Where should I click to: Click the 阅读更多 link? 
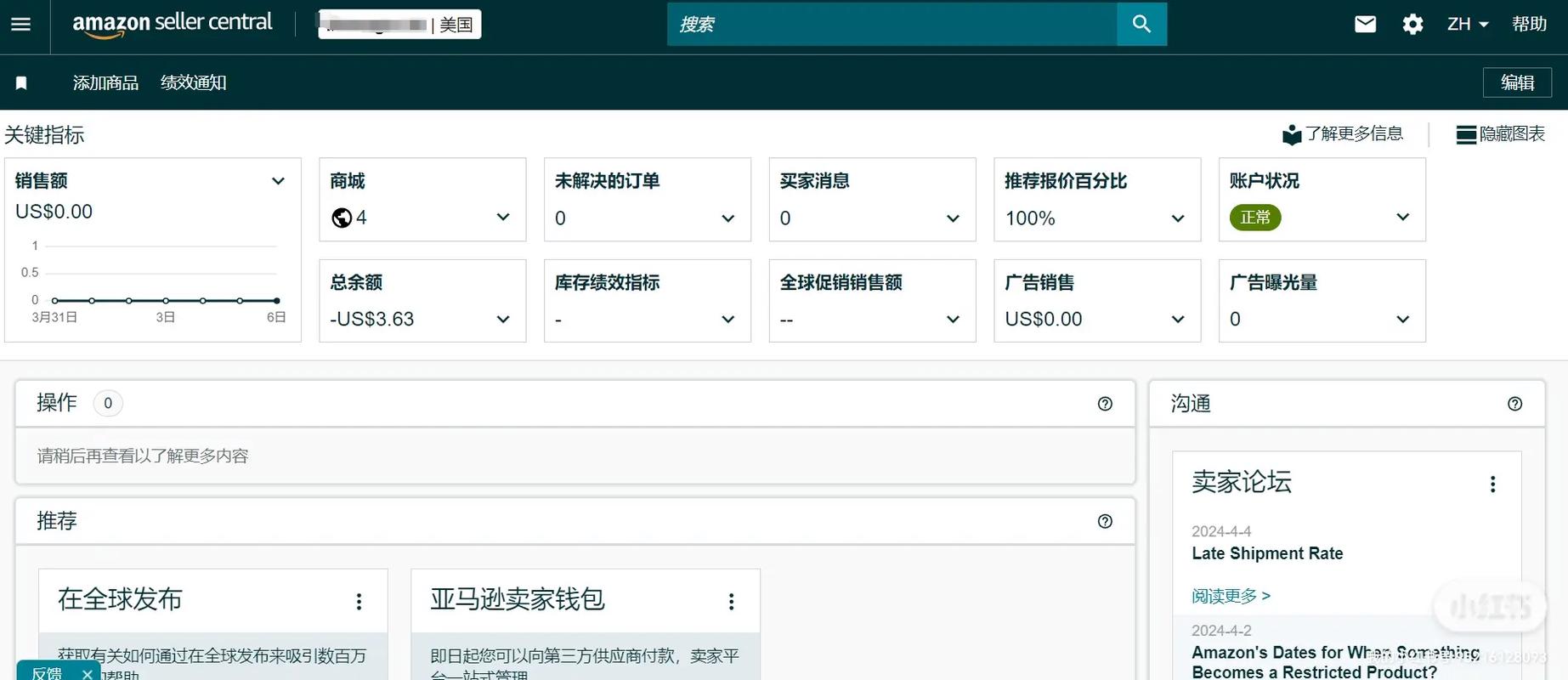1231,596
